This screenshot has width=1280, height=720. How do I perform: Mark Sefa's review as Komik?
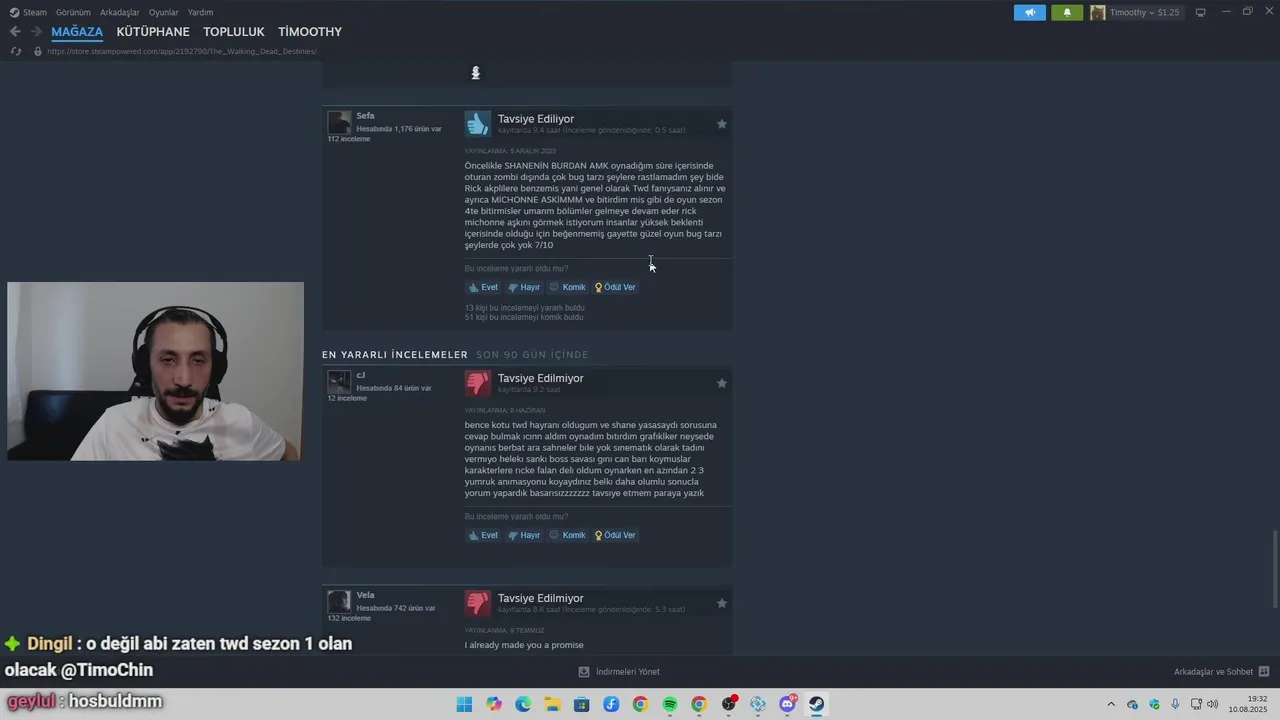567,287
